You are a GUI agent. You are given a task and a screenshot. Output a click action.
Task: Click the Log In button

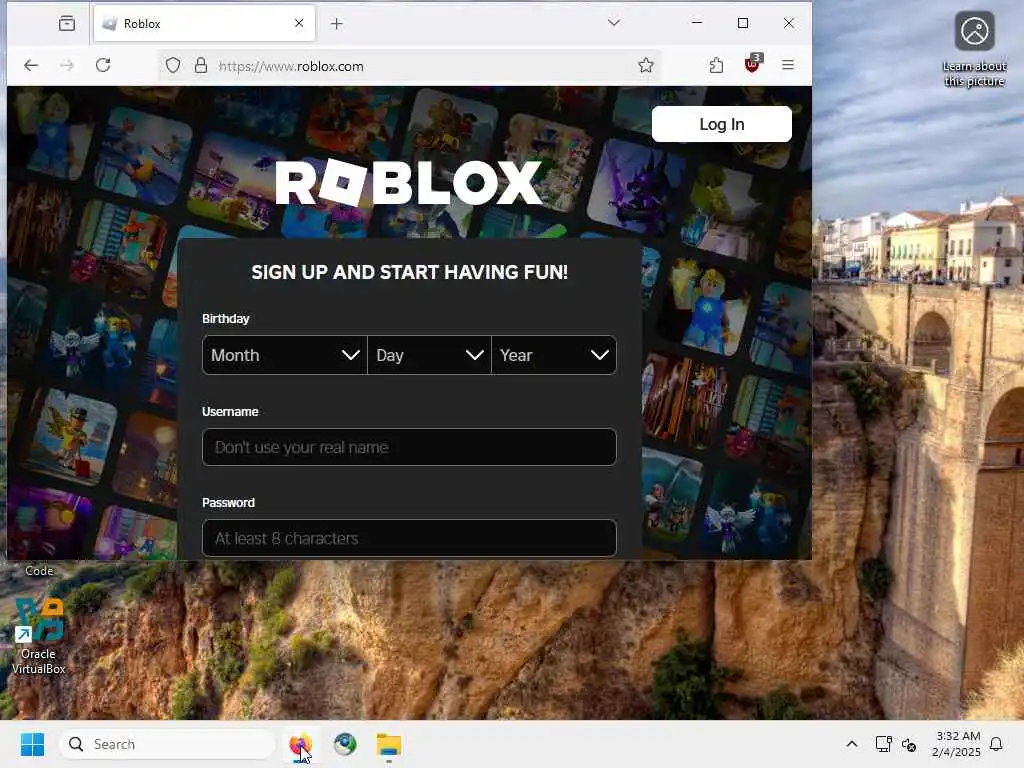pos(722,124)
